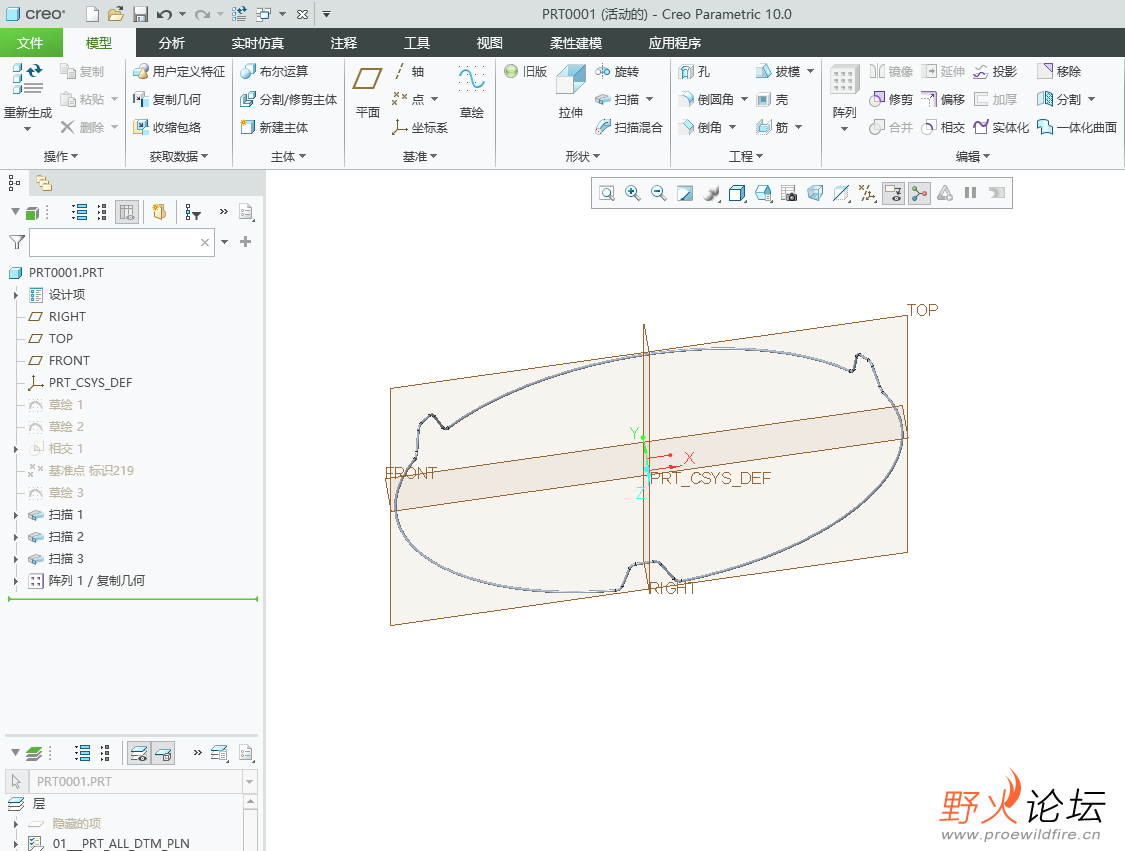Click the Coordinate System (坐标系) tool
The image size is (1125, 851).
point(420,127)
